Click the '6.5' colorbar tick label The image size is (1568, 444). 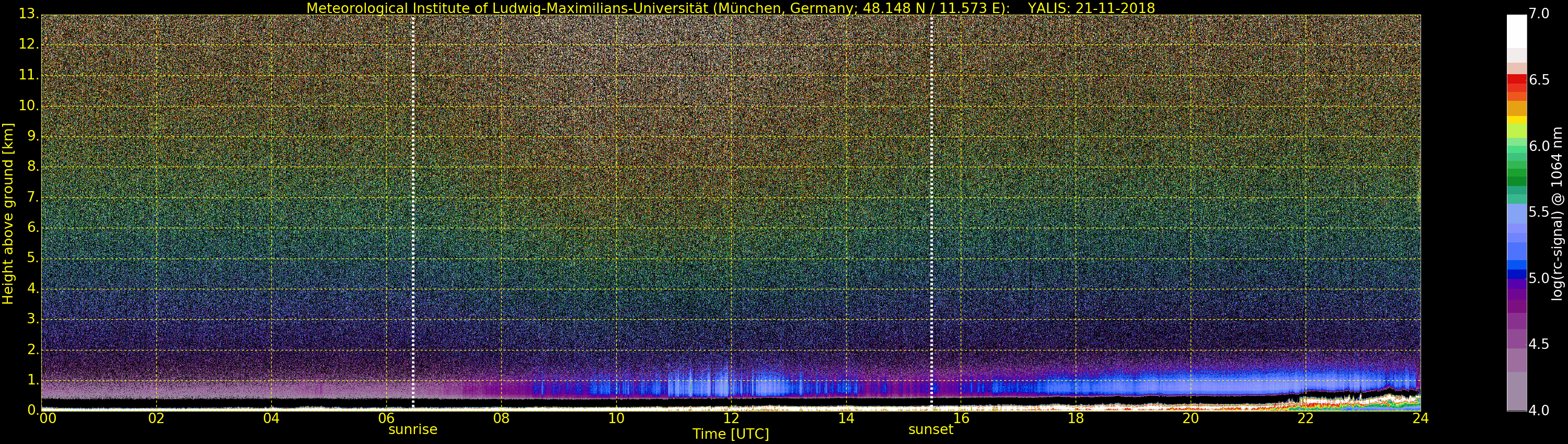point(1539,80)
